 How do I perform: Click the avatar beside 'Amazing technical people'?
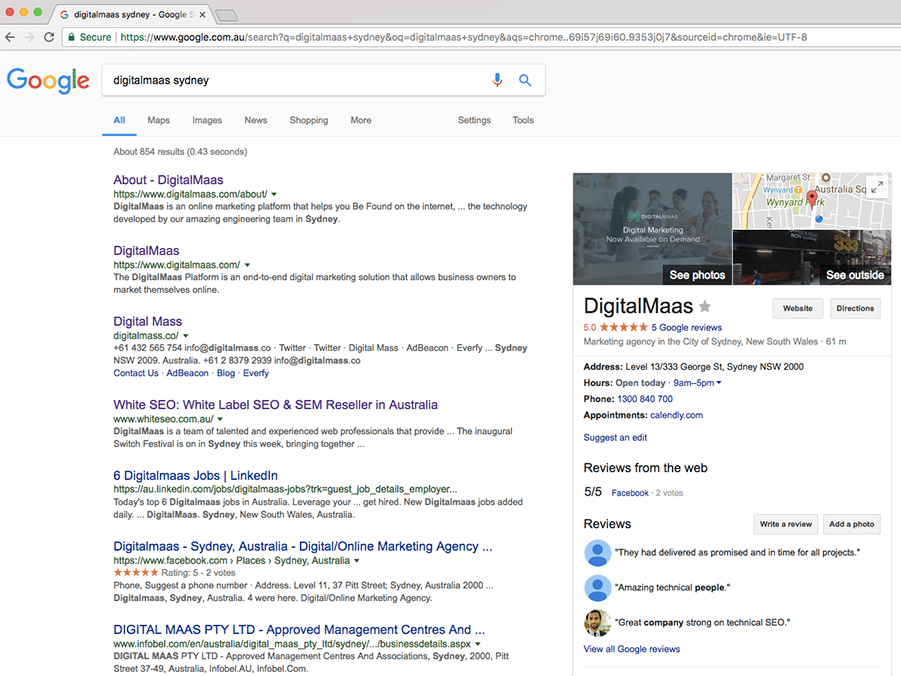[x=598, y=588]
